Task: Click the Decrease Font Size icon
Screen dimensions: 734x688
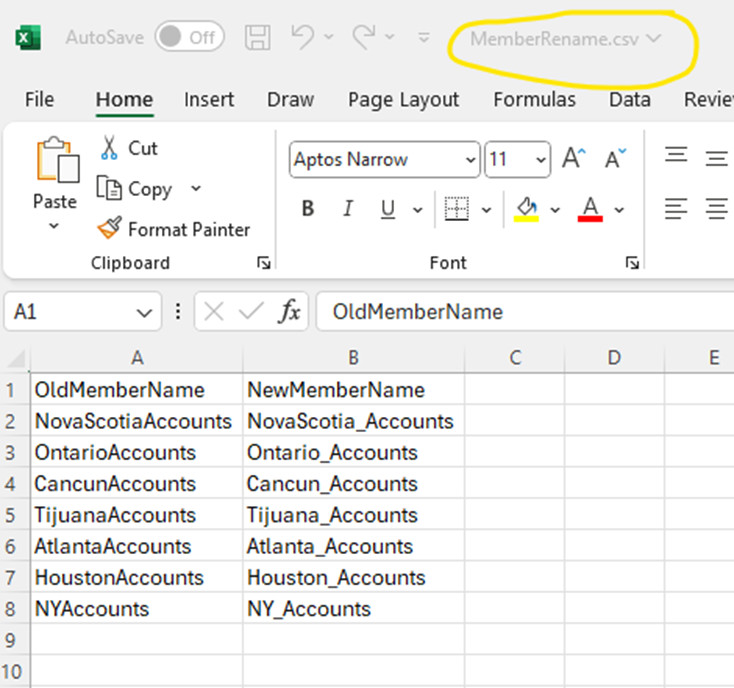Action: click(x=615, y=158)
